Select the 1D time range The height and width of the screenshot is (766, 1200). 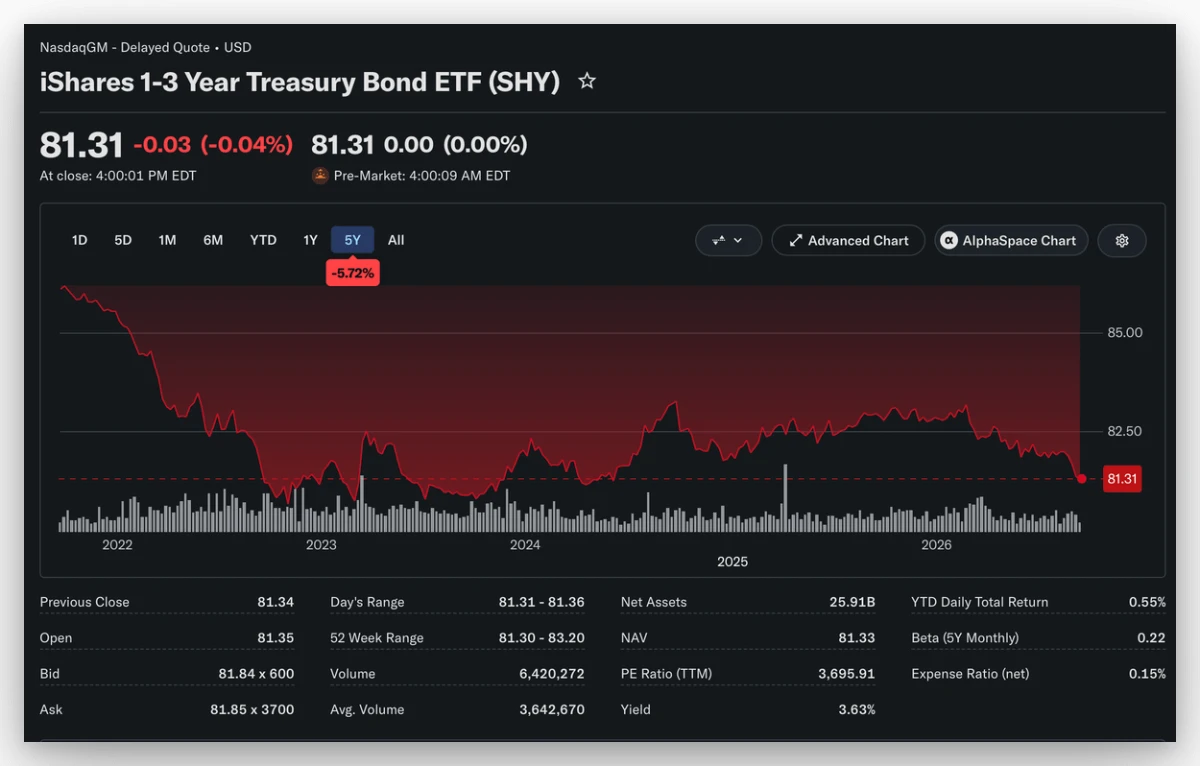[x=79, y=240]
